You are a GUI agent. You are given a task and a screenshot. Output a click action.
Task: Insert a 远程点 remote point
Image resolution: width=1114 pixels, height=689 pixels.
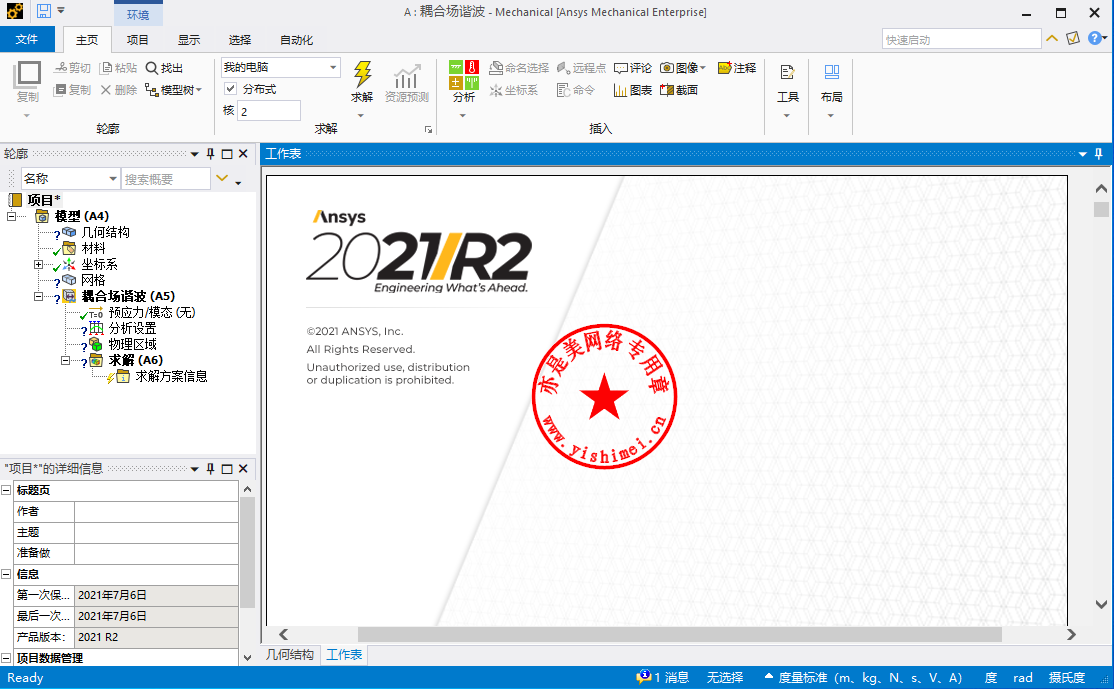click(582, 68)
